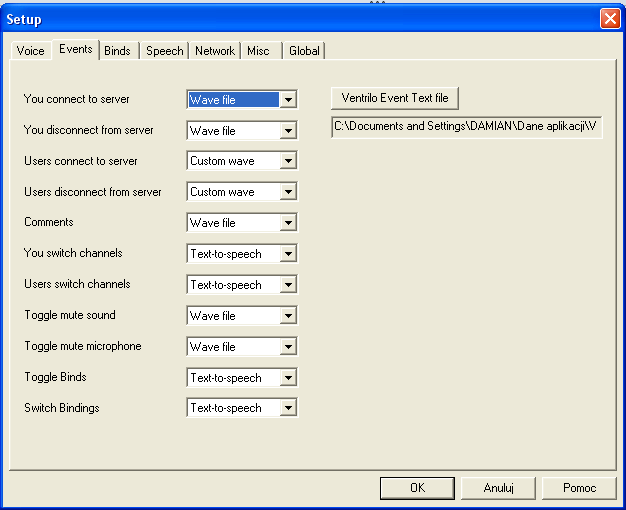The width and height of the screenshot is (626, 510).
Task: Expand the Comments event dropdown
Action: click(x=242, y=222)
